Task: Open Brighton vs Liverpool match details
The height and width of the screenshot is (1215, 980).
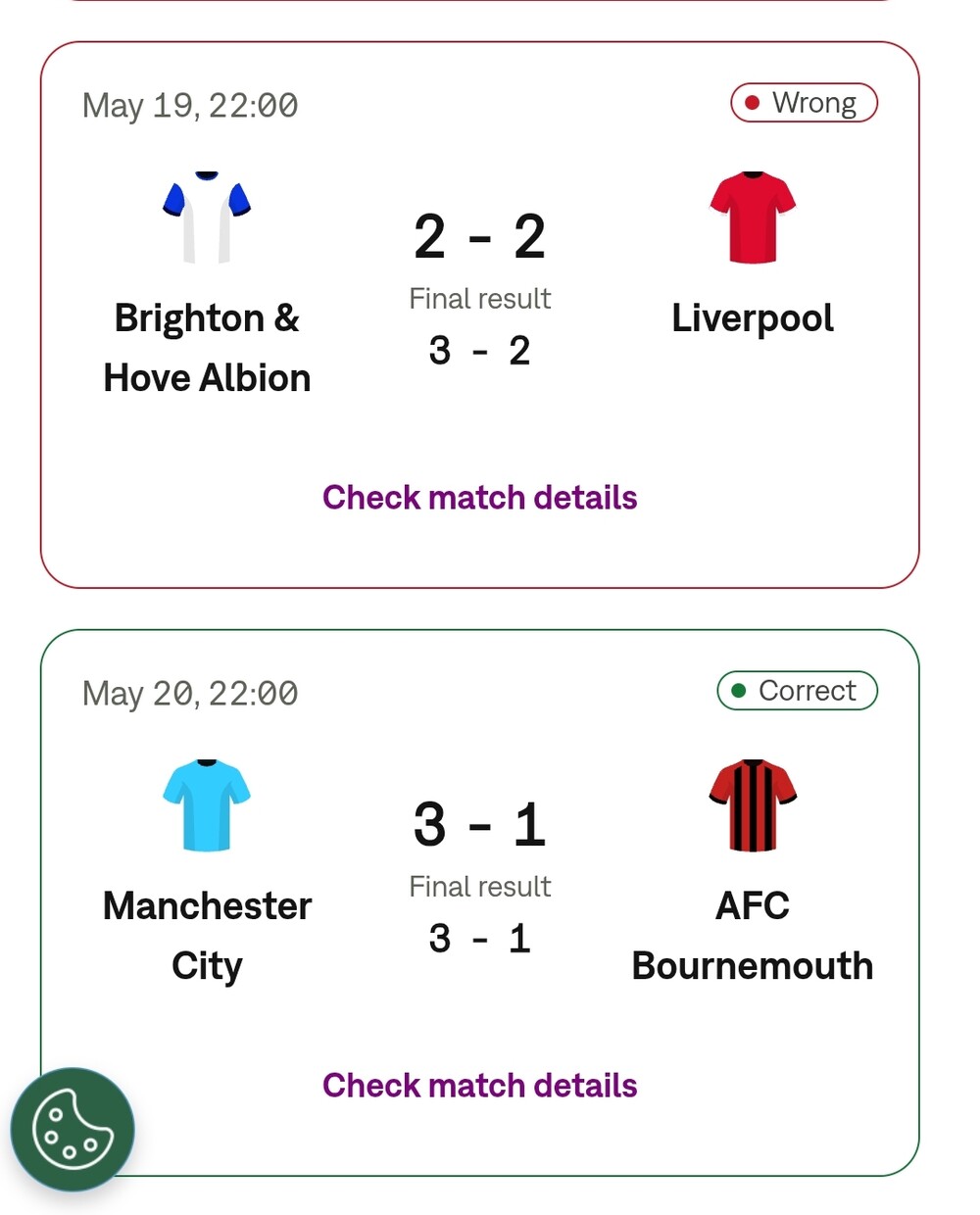Action: pyautogui.click(x=480, y=498)
